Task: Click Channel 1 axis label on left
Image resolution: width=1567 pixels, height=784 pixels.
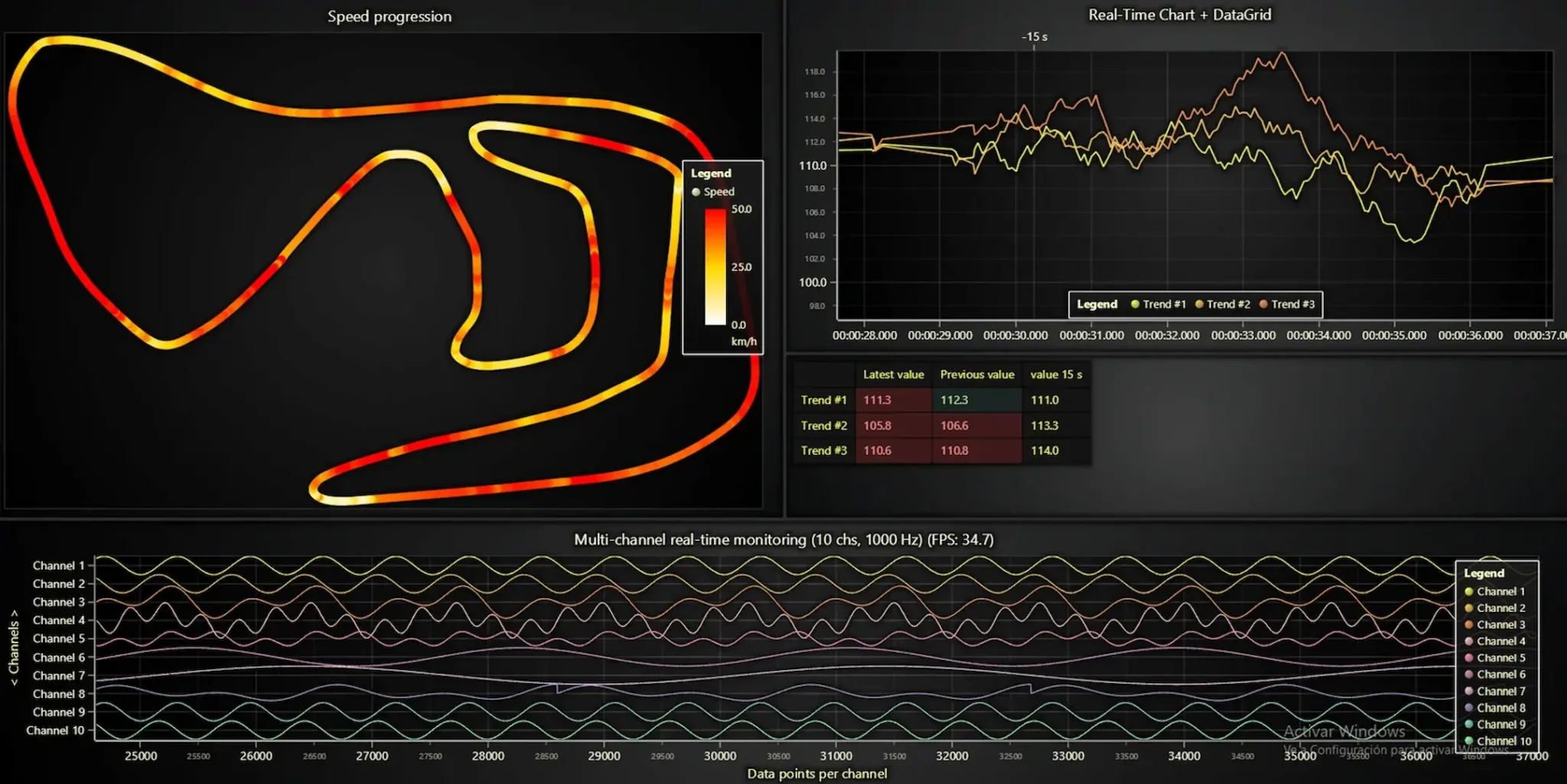Action: (59, 565)
